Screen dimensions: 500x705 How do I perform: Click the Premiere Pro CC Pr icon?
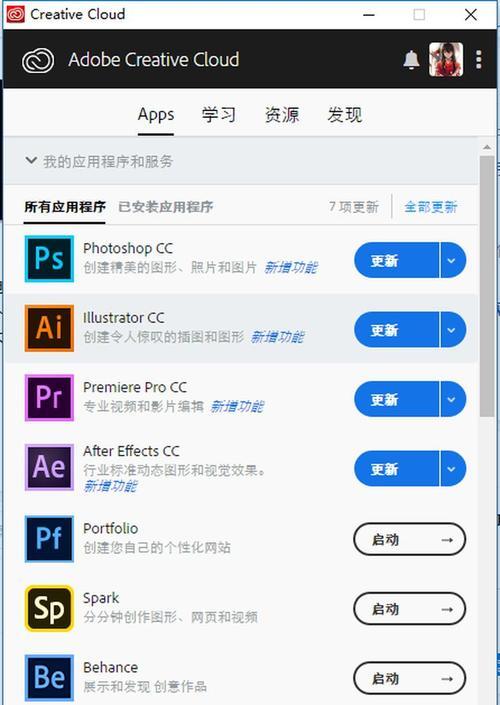tap(49, 397)
